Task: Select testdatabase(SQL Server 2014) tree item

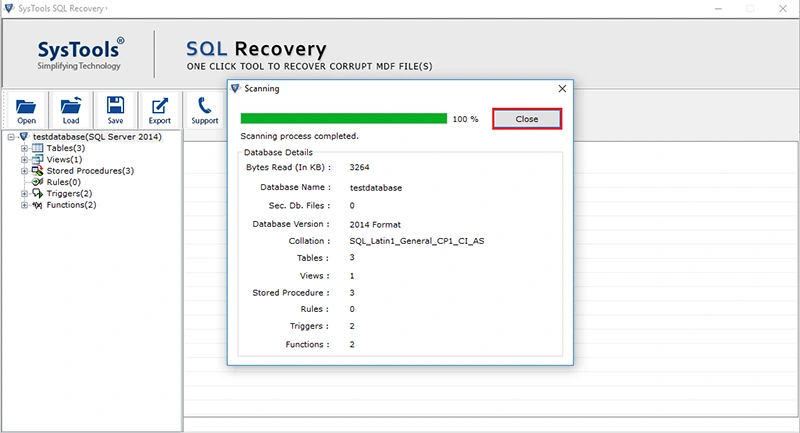Action: tap(97, 137)
